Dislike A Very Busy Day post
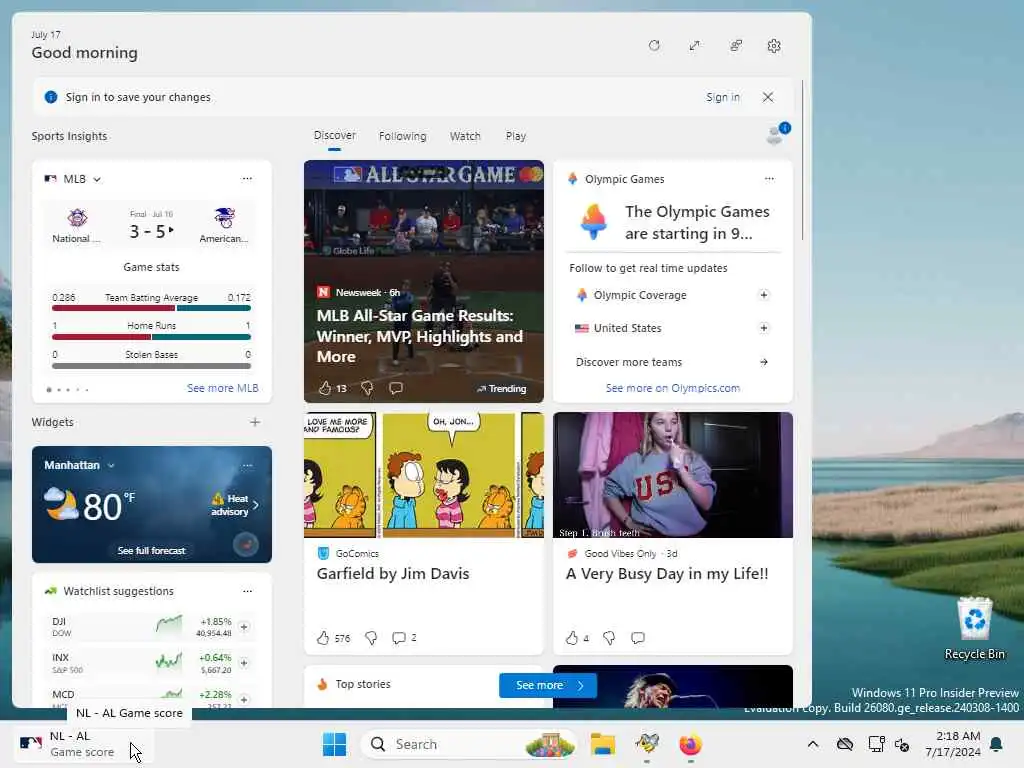 pyautogui.click(x=609, y=638)
